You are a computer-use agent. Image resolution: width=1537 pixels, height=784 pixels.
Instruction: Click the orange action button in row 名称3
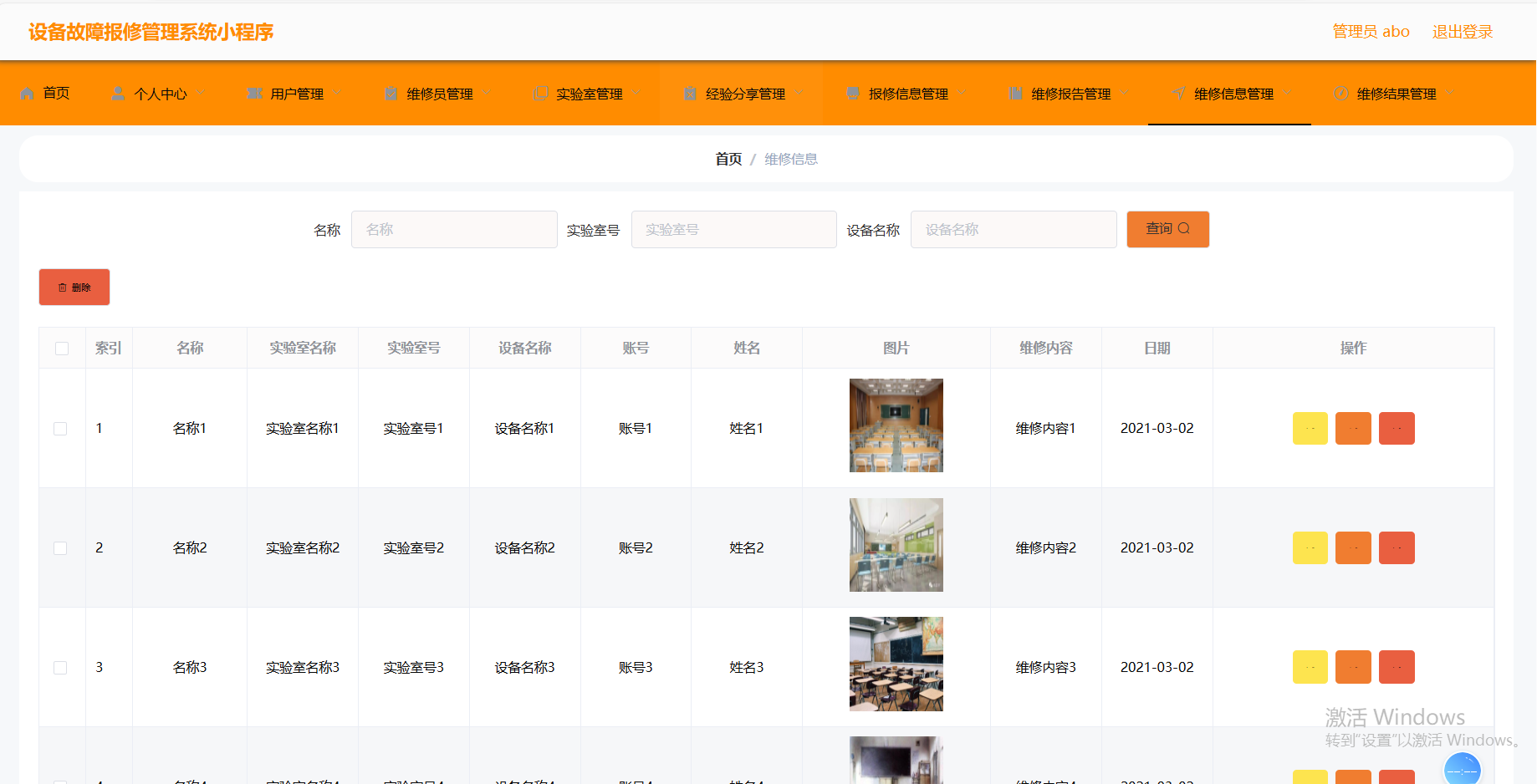pos(1353,667)
